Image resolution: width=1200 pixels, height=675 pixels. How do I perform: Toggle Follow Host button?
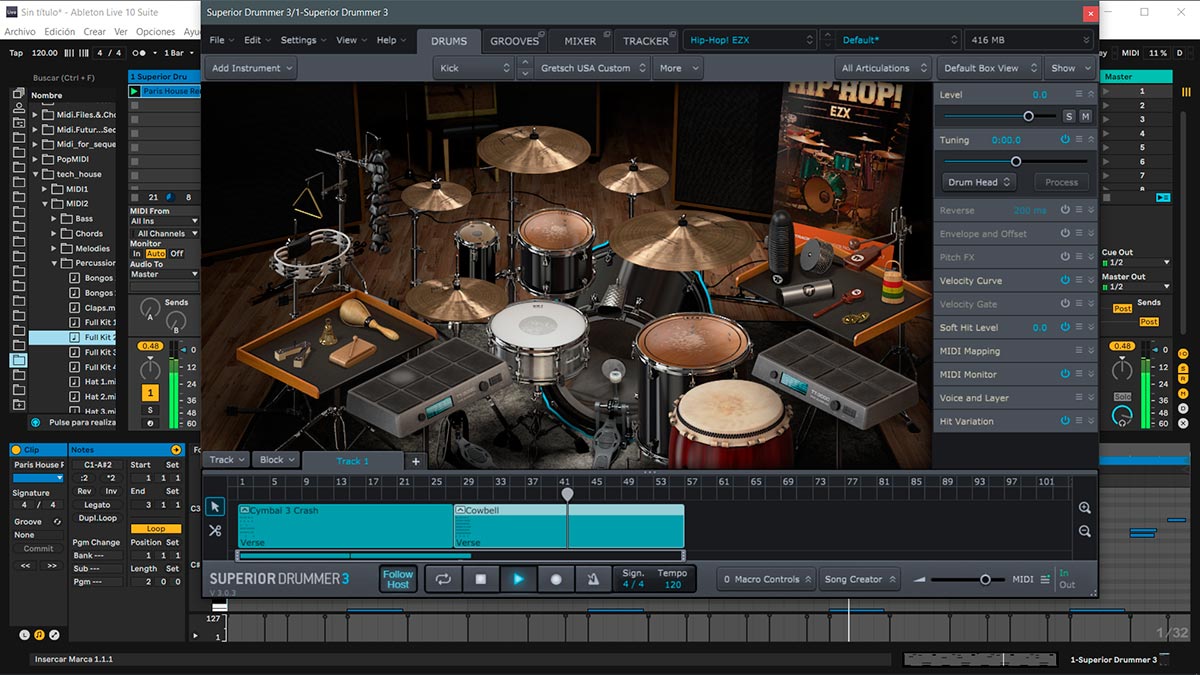pyautogui.click(x=398, y=579)
